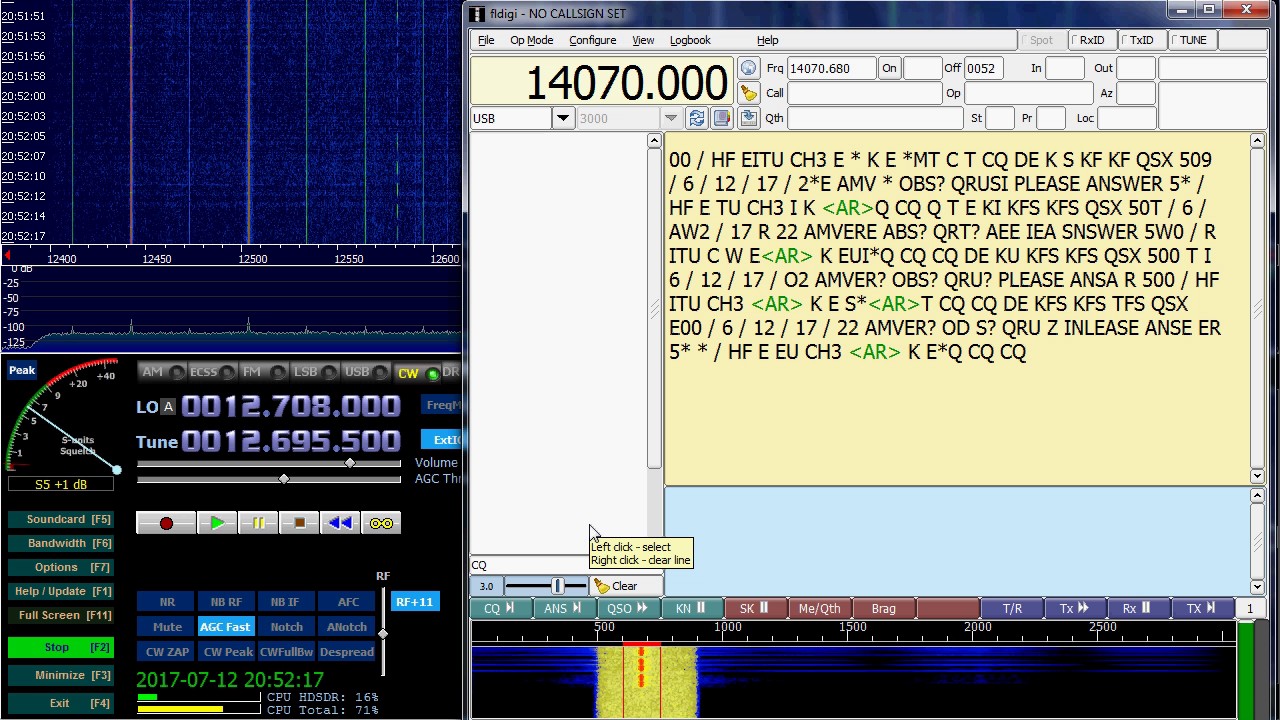The width and height of the screenshot is (1280, 720).
Task: Open Bandwidth [F6] settings
Action: [60, 543]
